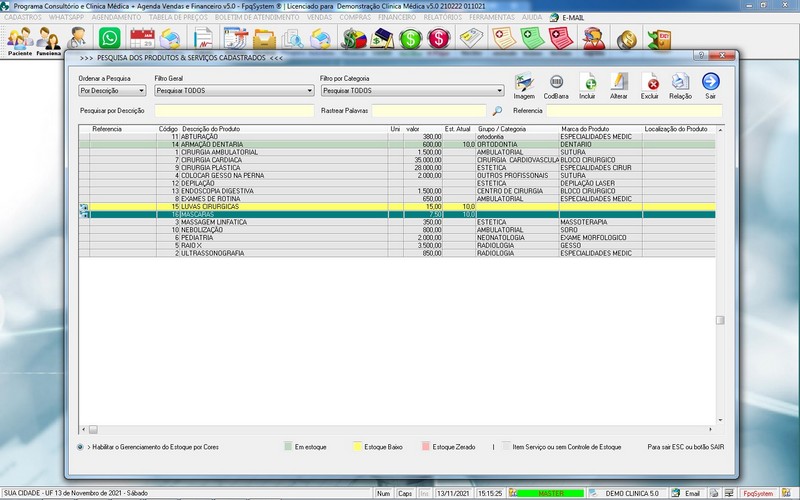The width and height of the screenshot is (800, 500).
Task: Click the Sair exit icon
Action: point(711,83)
